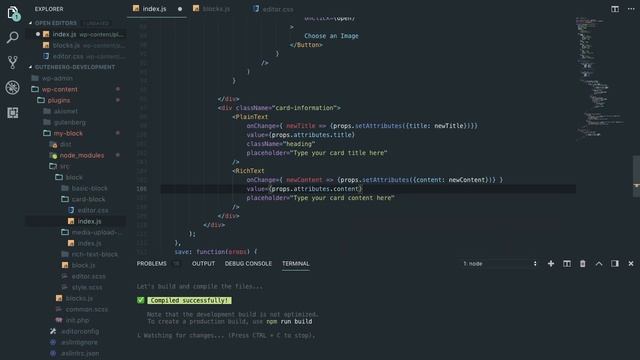Collapse the GUTENBERG-DEVELOPMENT section

[75, 67]
